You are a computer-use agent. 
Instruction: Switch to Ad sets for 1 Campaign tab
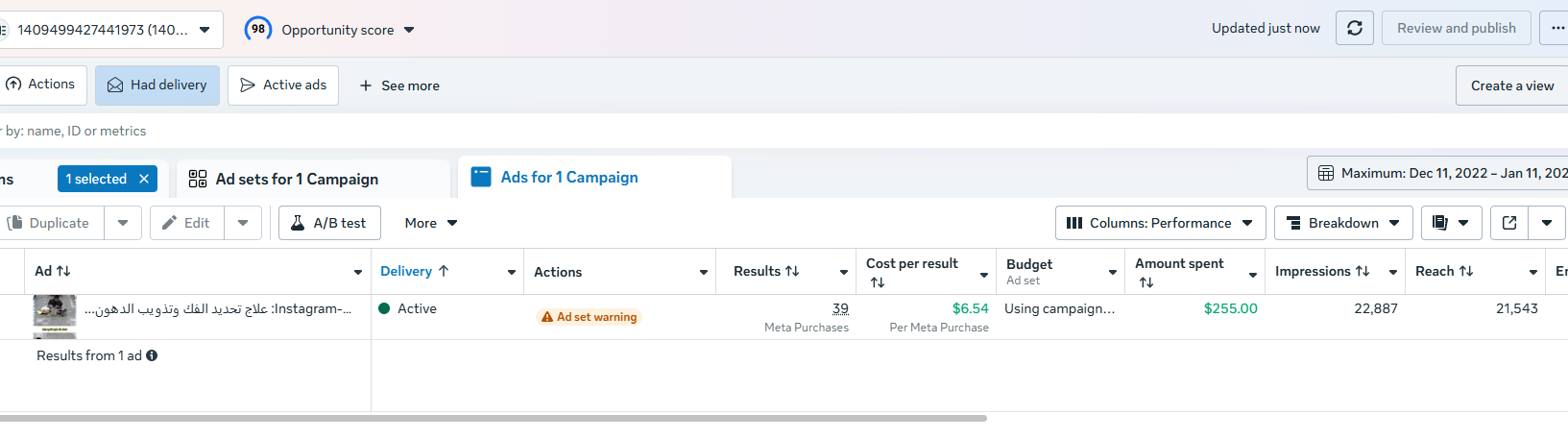click(x=297, y=180)
